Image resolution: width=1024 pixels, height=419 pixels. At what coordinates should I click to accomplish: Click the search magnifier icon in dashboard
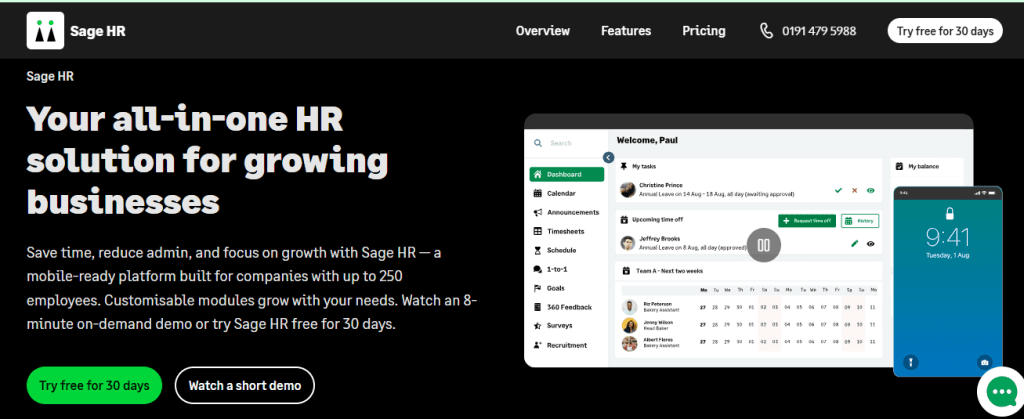point(538,143)
